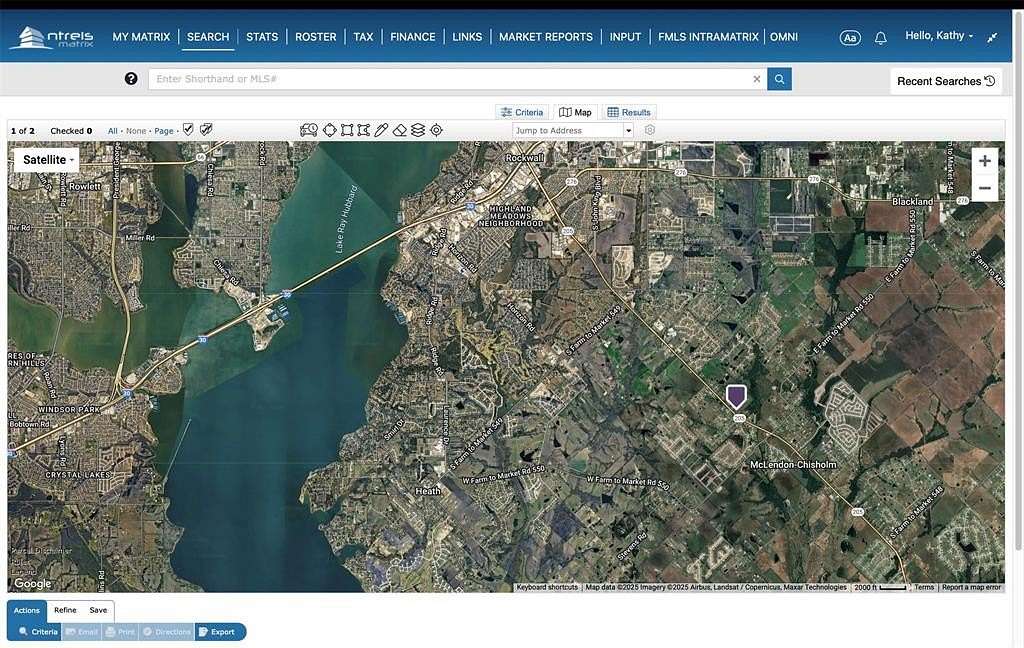Expand the Jump to Address dropdown
Screen dimensions: 1024x648
coord(628,130)
